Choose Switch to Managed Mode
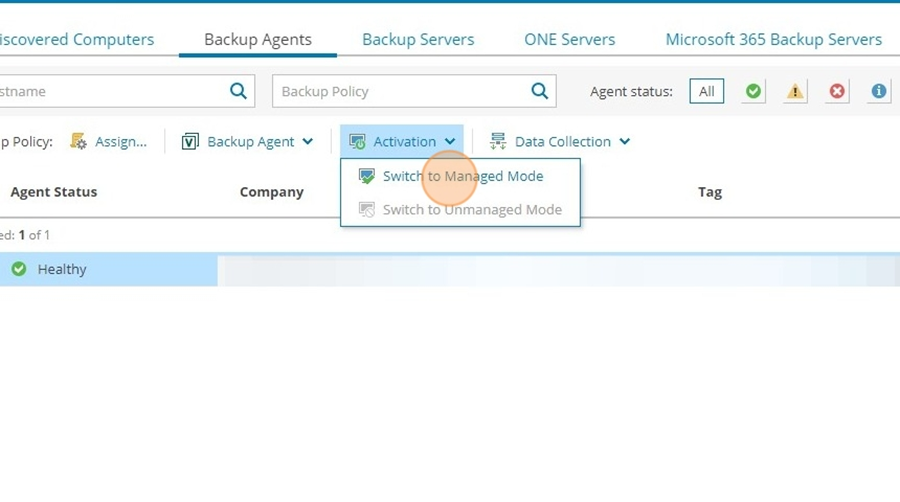900x502 pixels. click(460, 176)
